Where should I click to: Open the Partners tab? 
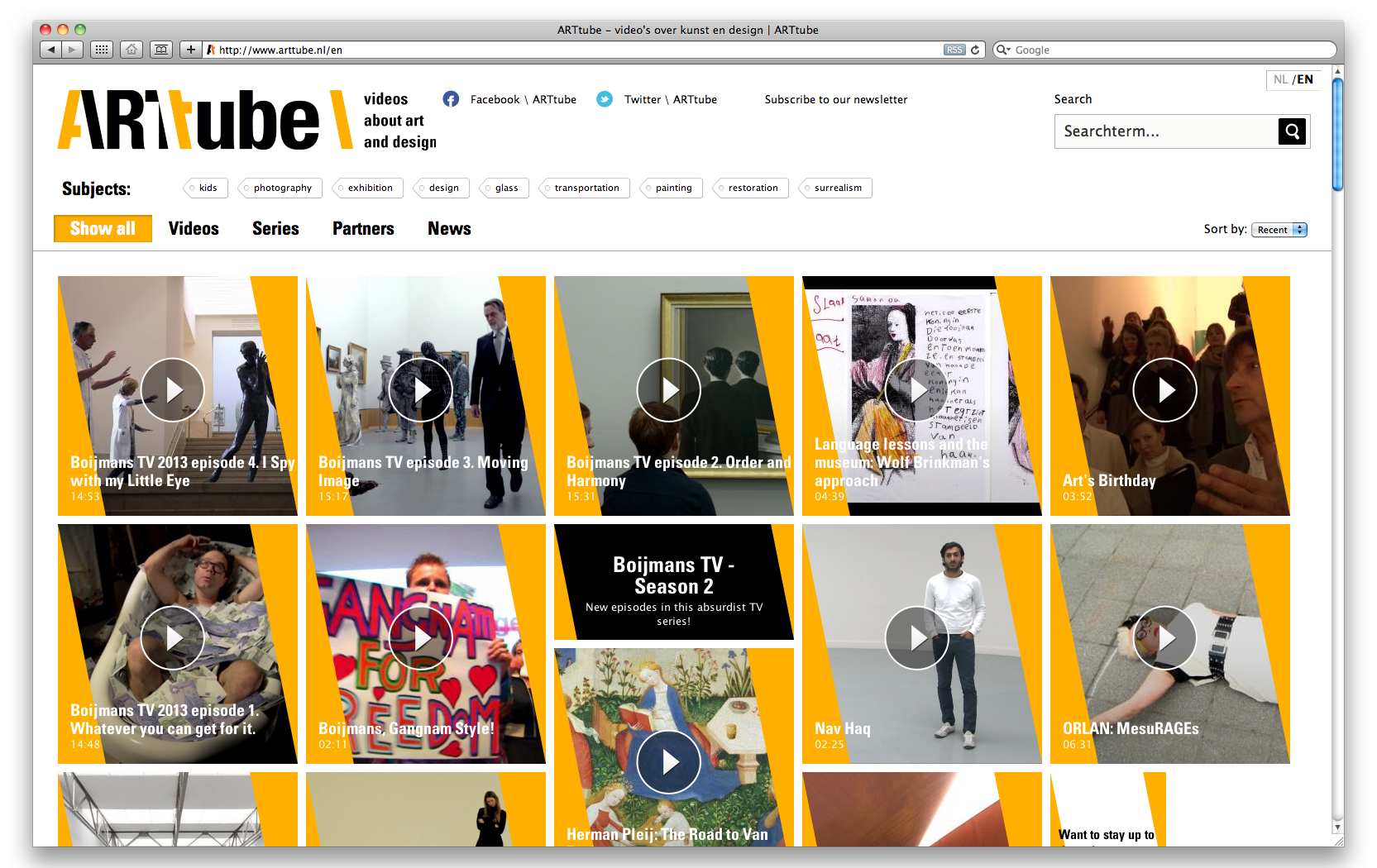363,229
